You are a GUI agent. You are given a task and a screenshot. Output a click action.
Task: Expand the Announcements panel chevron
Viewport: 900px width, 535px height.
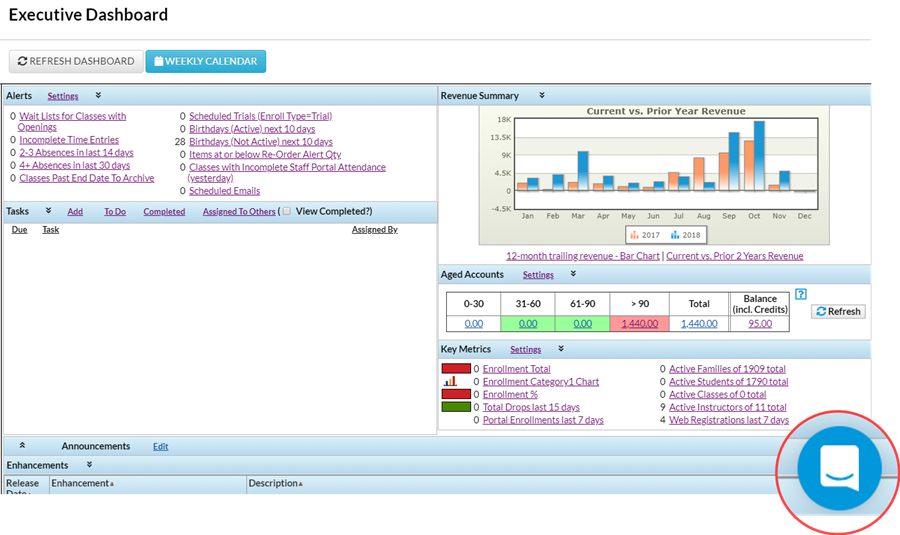pos(22,445)
